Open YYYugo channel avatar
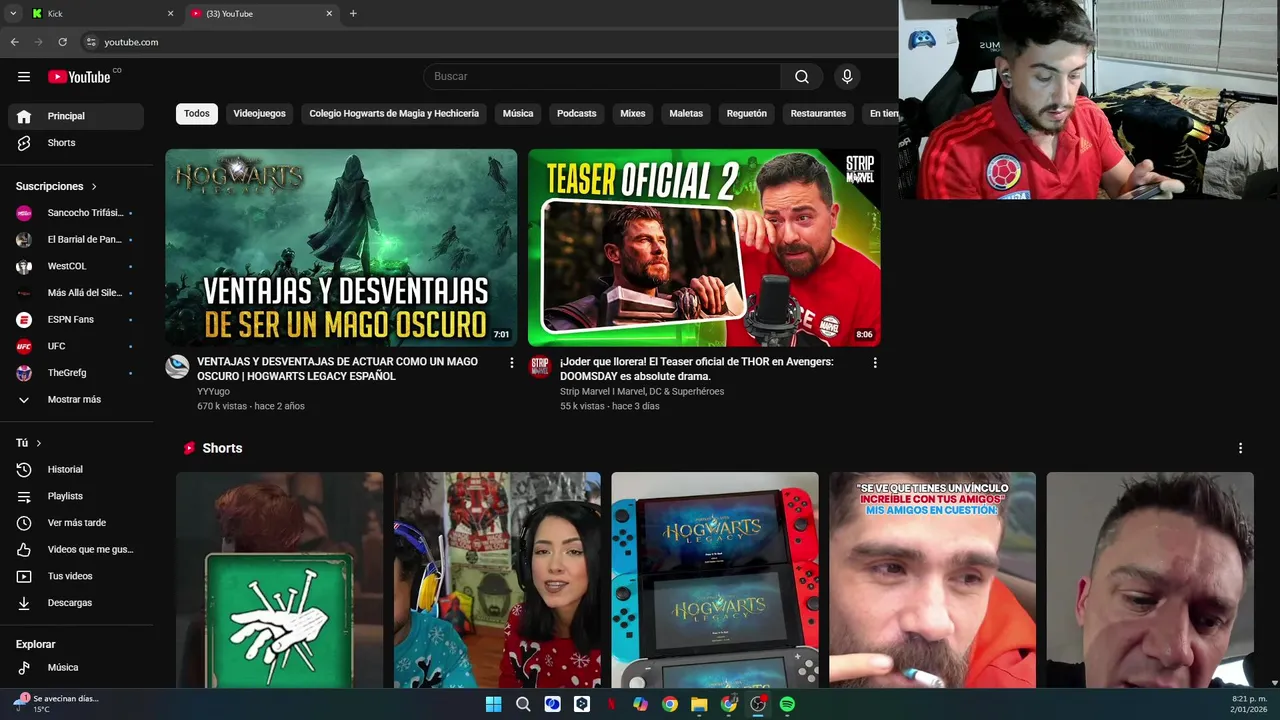 tap(177, 366)
